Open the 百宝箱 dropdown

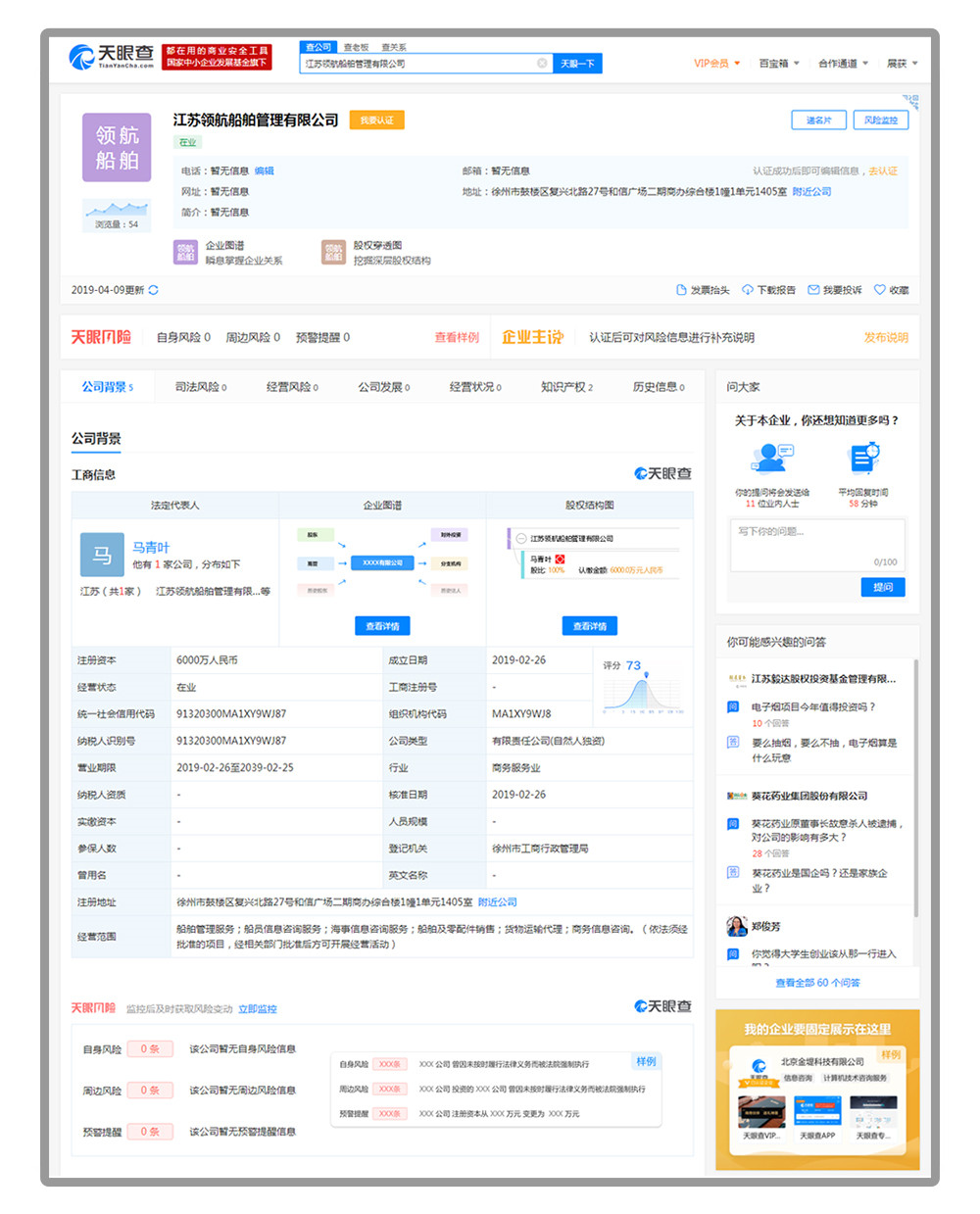[x=779, y=64]
